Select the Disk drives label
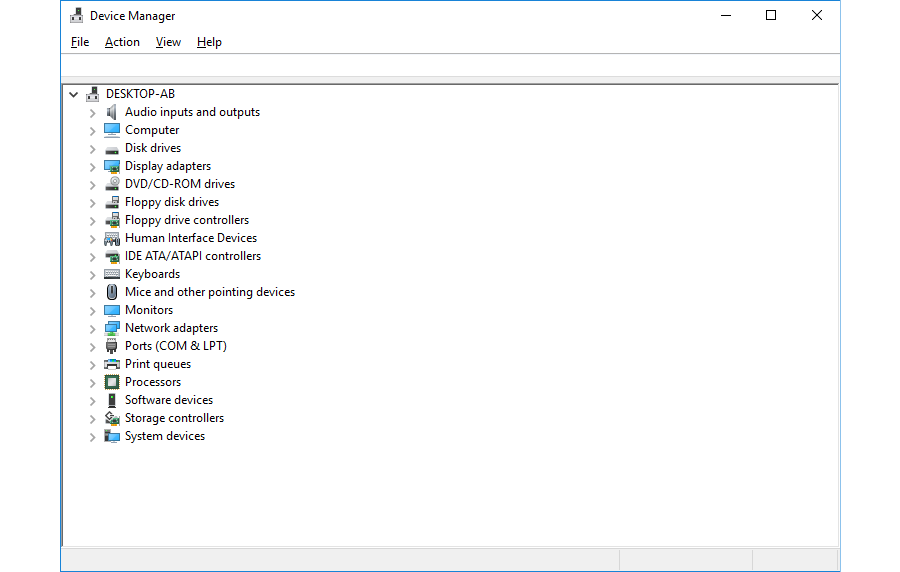The image size is (900, 572). [x=153, y=148]
